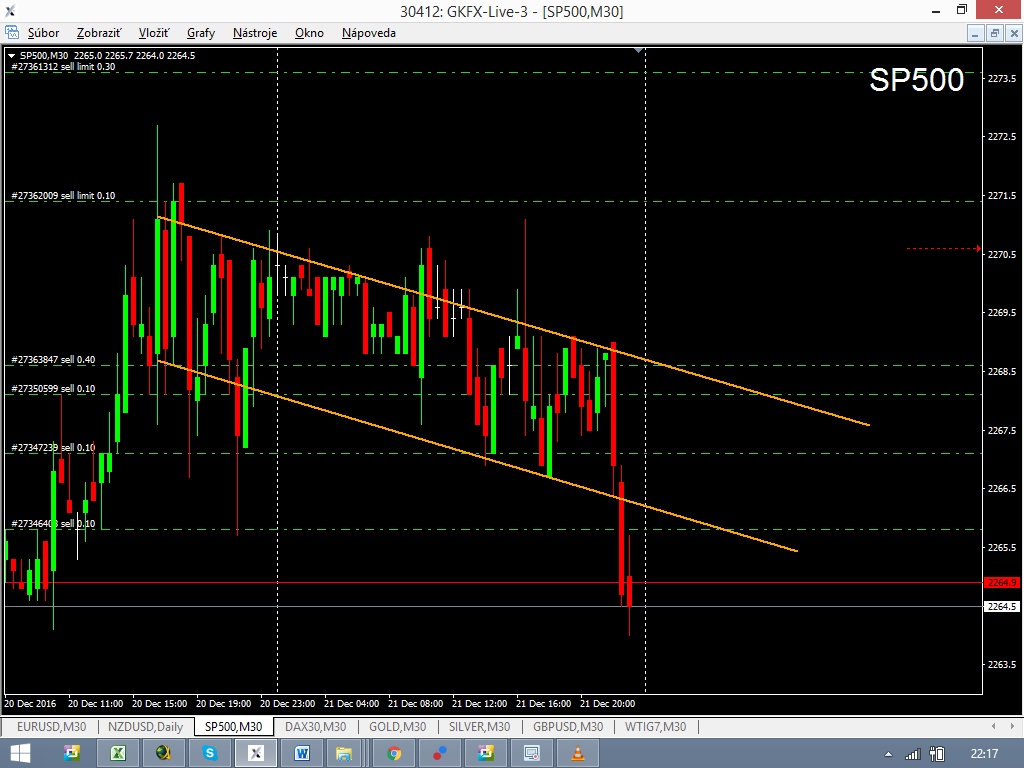Click the 2273.5 price scale label
Image resolution: width=1024 pixels, height=768 pixels.
tap(1002, 78)
